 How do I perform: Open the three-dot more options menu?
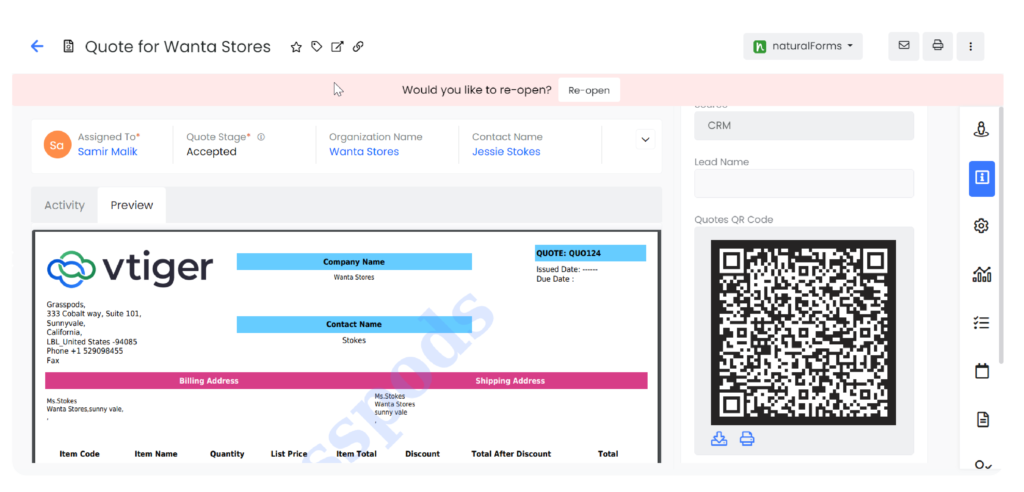pyautogui.click(x=970, y=46)
